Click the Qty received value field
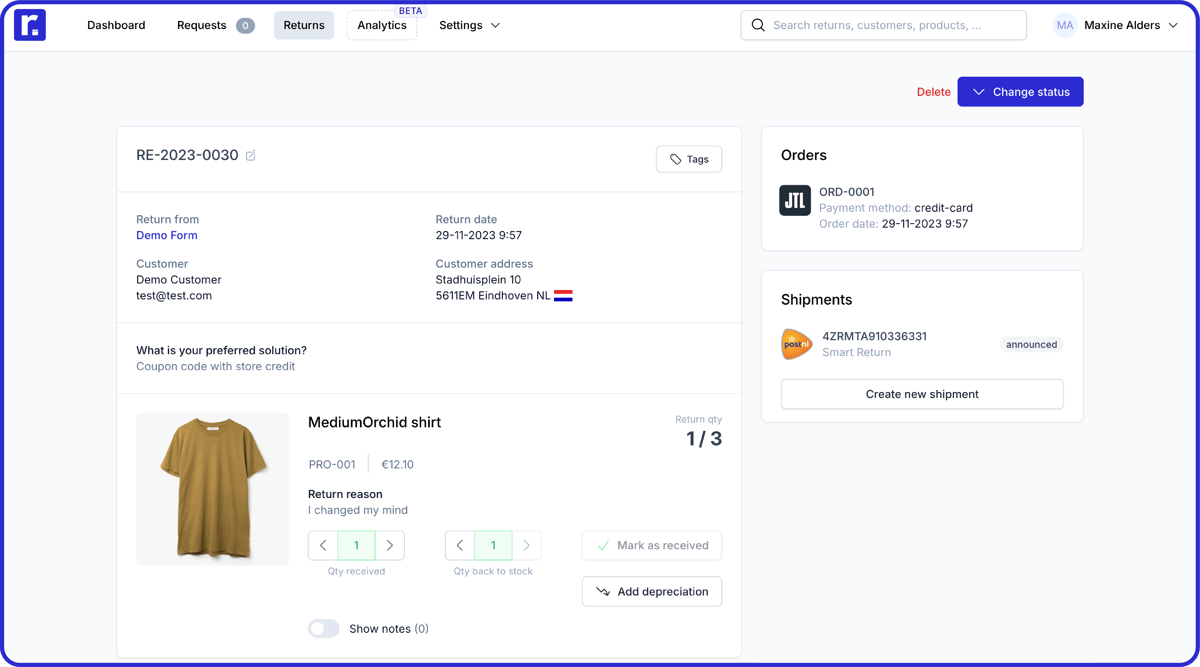The width and height of the screenshot is (1200, 667). (356, 545)
